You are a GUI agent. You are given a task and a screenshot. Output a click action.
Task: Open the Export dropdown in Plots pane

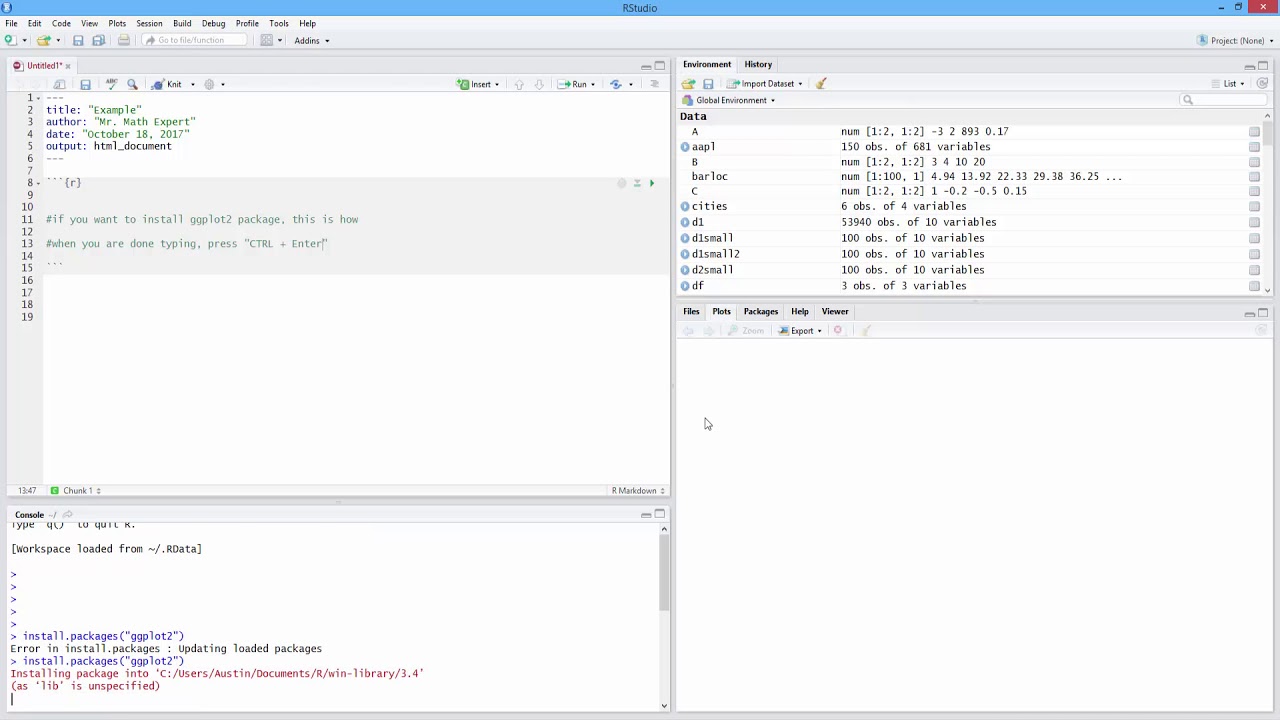[x=800, y=331]
